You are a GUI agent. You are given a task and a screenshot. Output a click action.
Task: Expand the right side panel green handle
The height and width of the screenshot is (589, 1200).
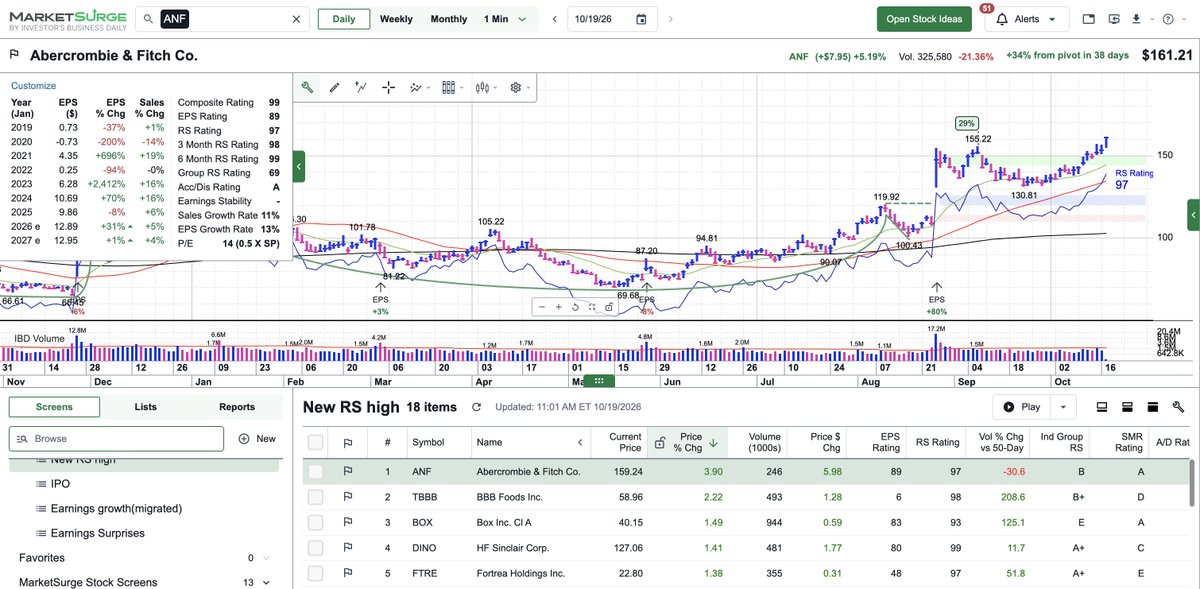[x=1193, y=215]
